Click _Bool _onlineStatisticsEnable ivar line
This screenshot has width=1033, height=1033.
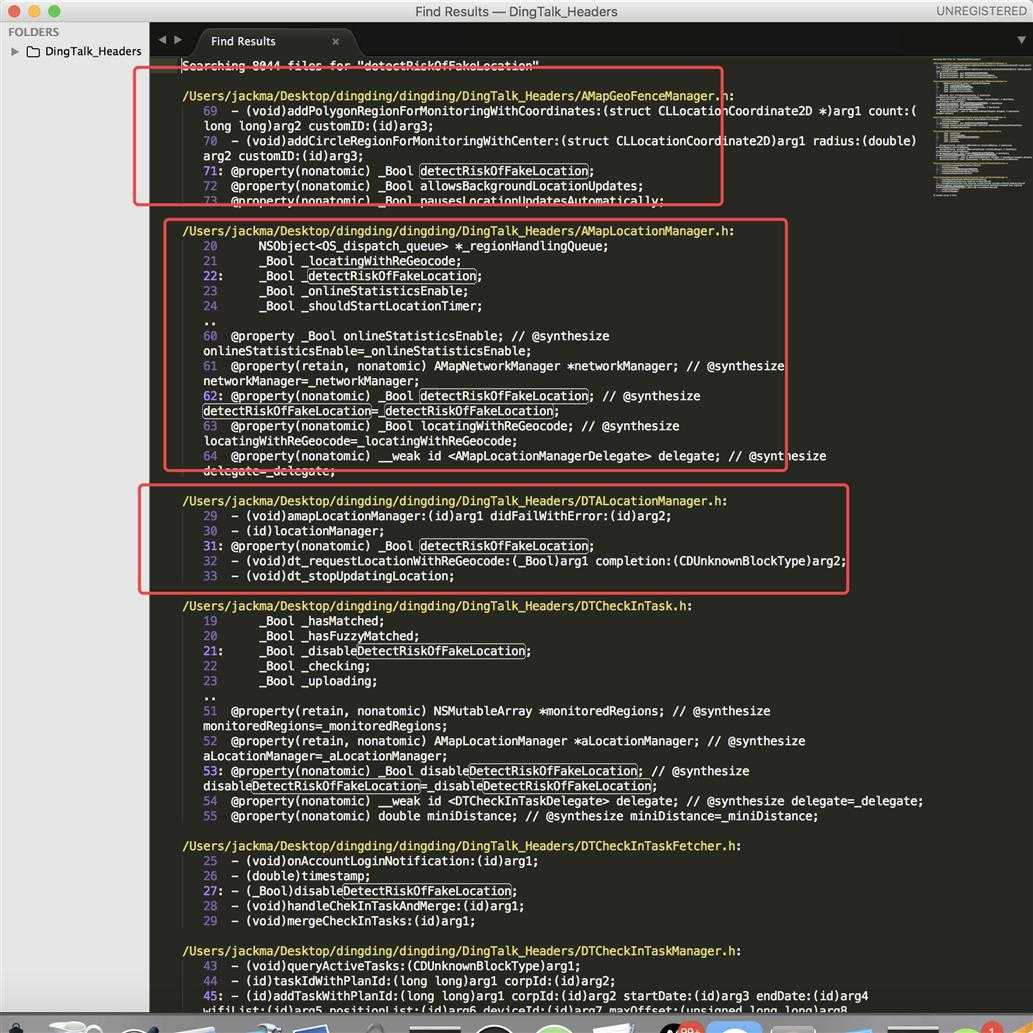(336, 291)
